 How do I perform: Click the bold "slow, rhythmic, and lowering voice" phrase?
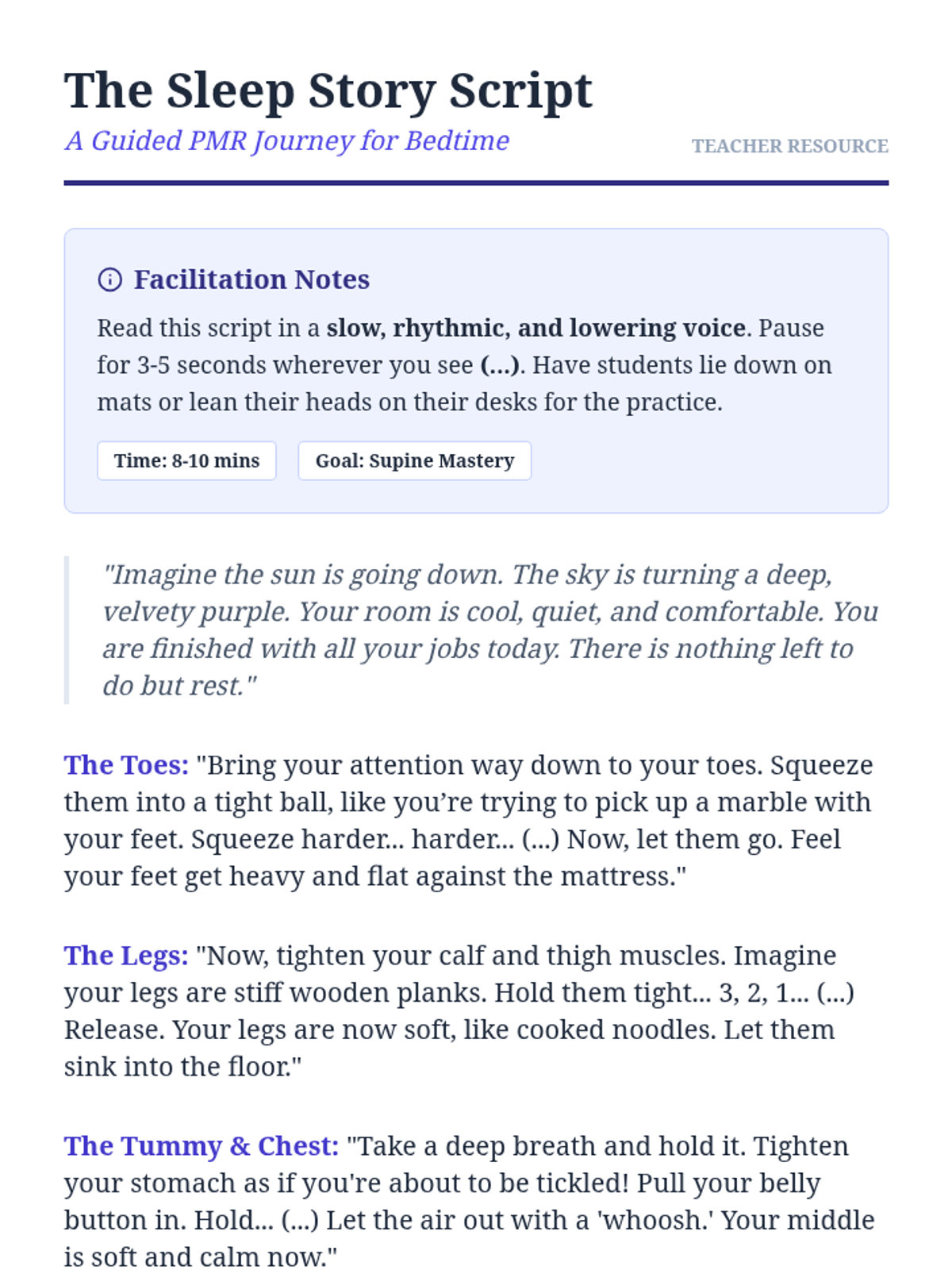[535, 328]
